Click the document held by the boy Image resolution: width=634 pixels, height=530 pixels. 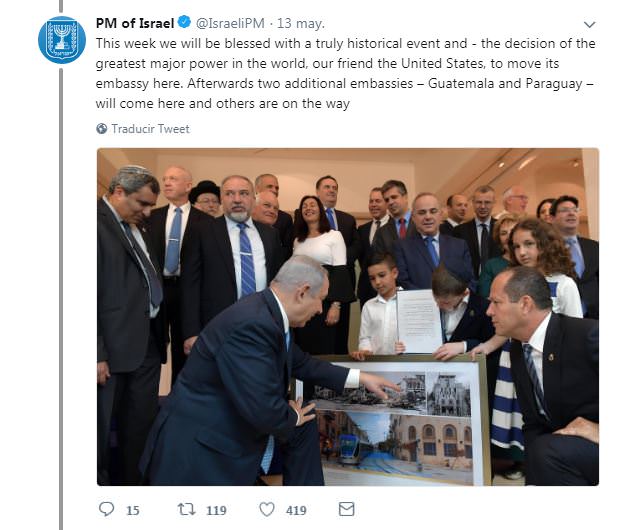click(x=419, y=321)
